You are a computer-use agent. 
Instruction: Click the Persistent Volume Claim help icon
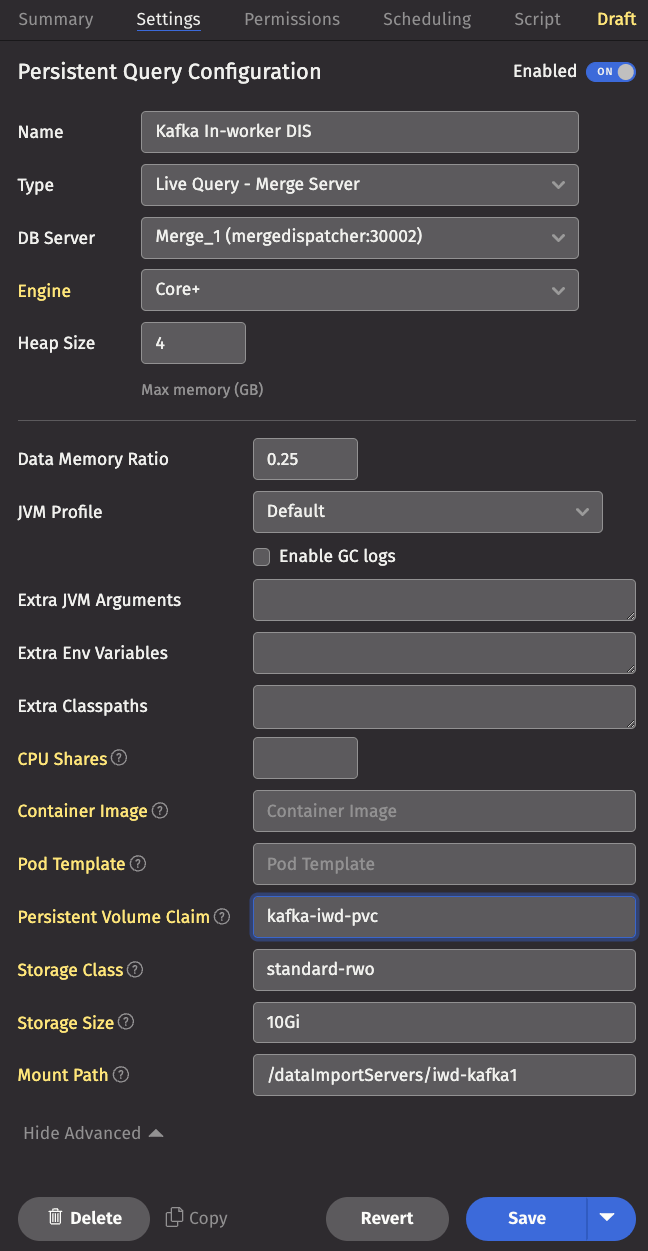point(222,917)
